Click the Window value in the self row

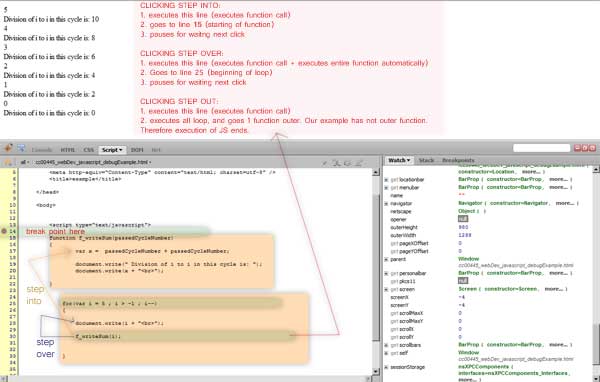tap(468, 353)
